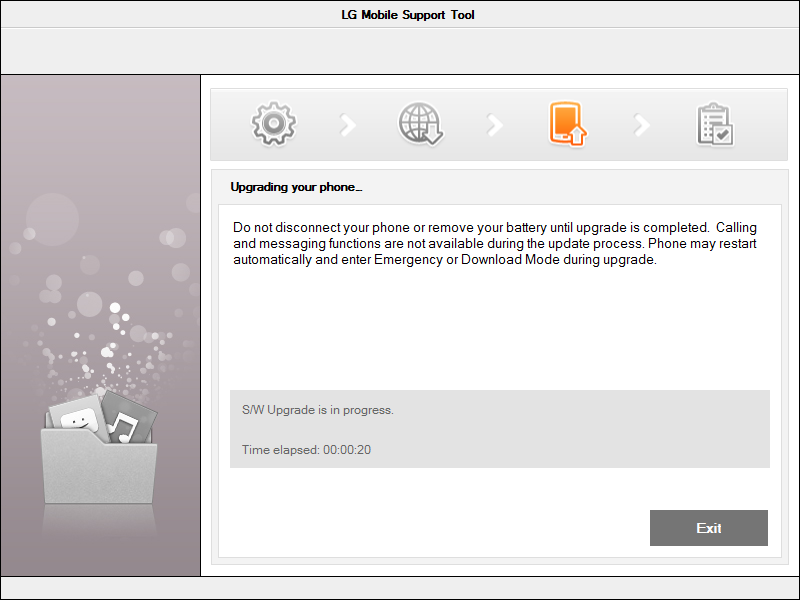This screenshot has width=800, height=600.
Task: Click the Time elapsed counter
Action: click(x=306, y=450)
